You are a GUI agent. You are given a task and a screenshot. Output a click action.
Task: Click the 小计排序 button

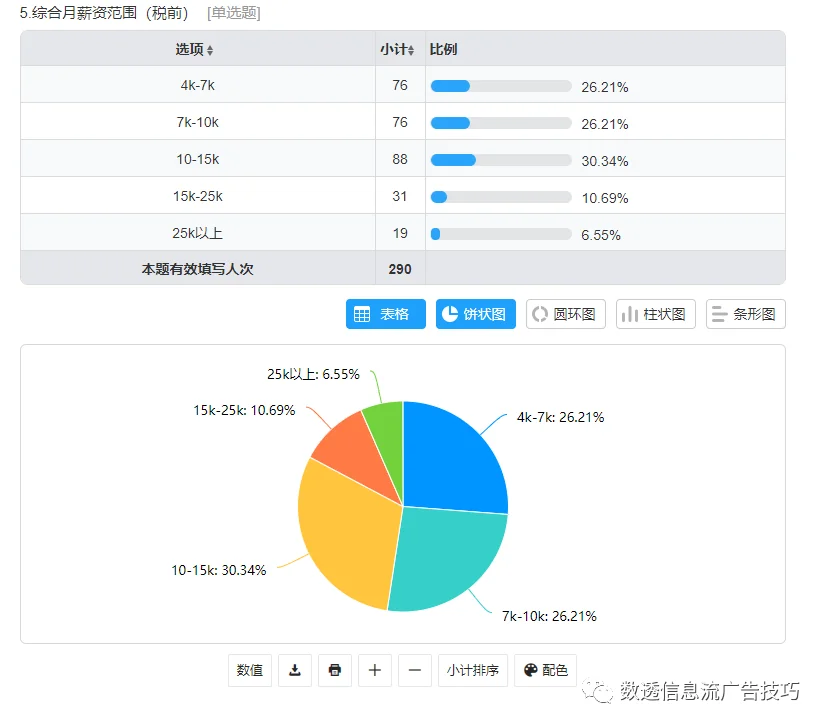pyautogui.click(x=473, y=670)
